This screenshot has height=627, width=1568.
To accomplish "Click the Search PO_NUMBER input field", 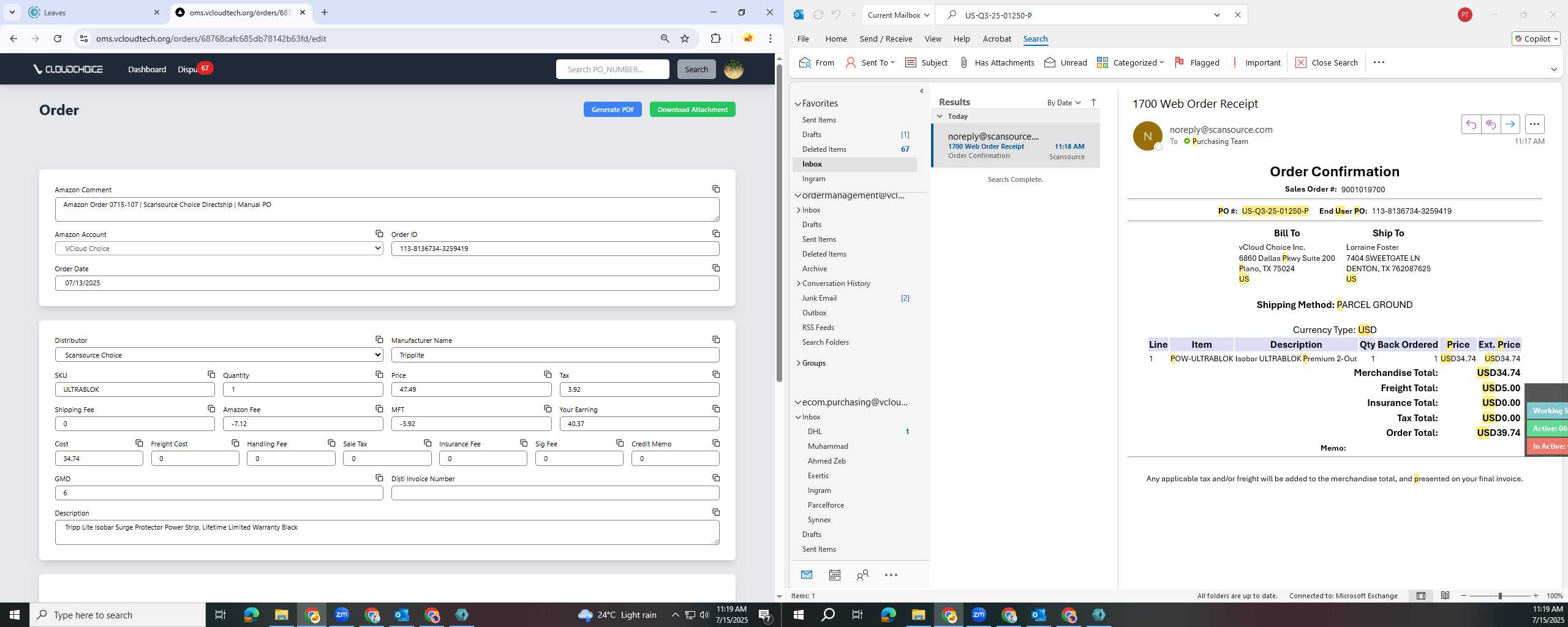I will 612,69.
